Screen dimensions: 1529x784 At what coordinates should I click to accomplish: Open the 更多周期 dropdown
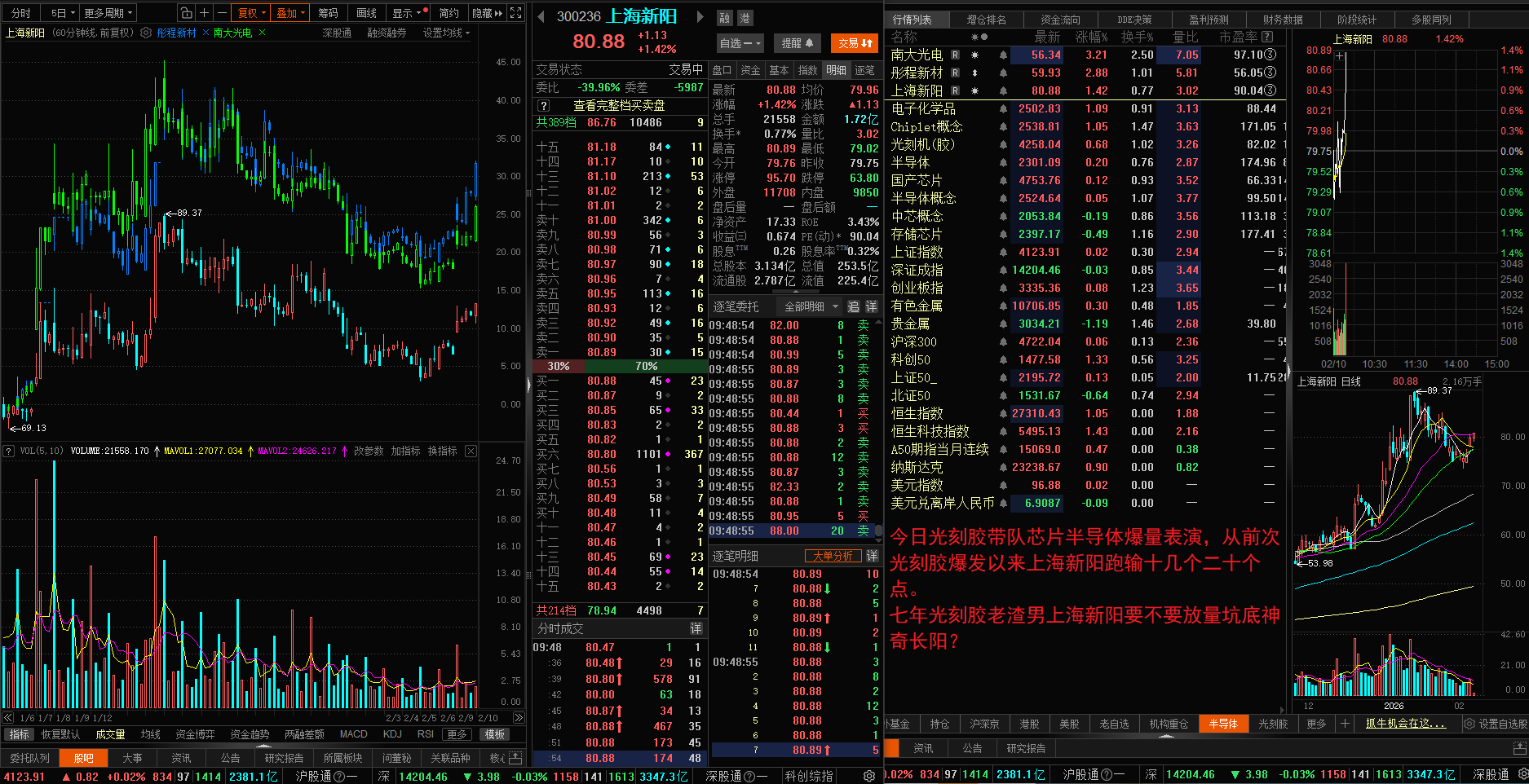tap(108, 13)
